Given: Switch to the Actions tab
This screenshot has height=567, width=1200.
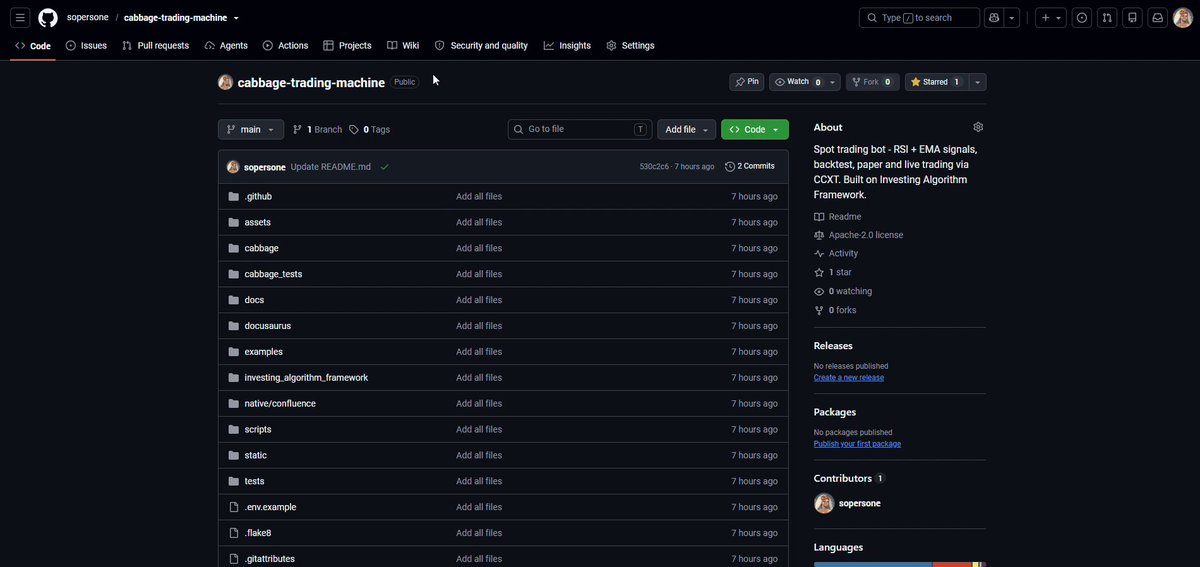Looking at the screenshot, I should (x=285, y=46).
